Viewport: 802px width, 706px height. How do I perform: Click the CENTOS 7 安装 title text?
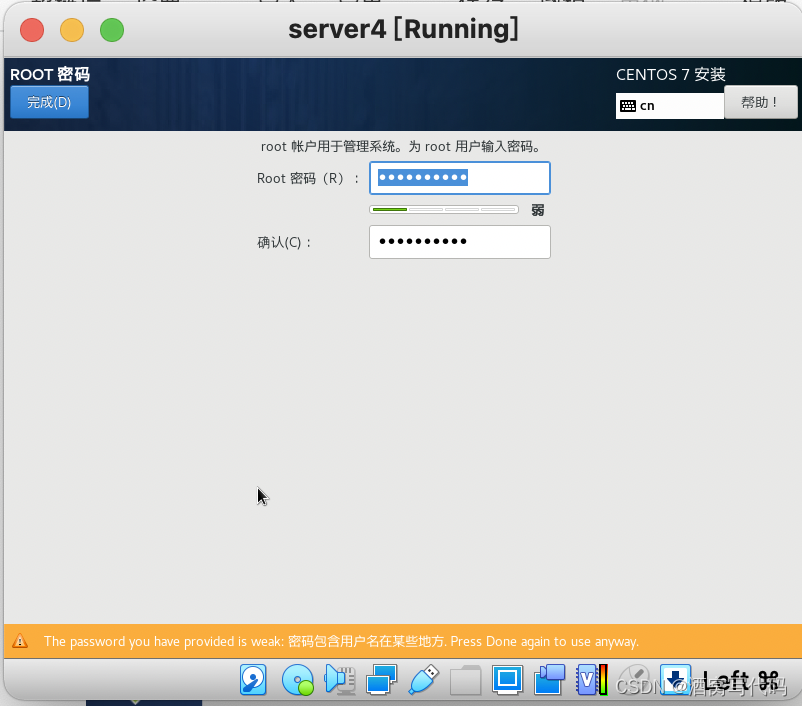pos(671,75)
